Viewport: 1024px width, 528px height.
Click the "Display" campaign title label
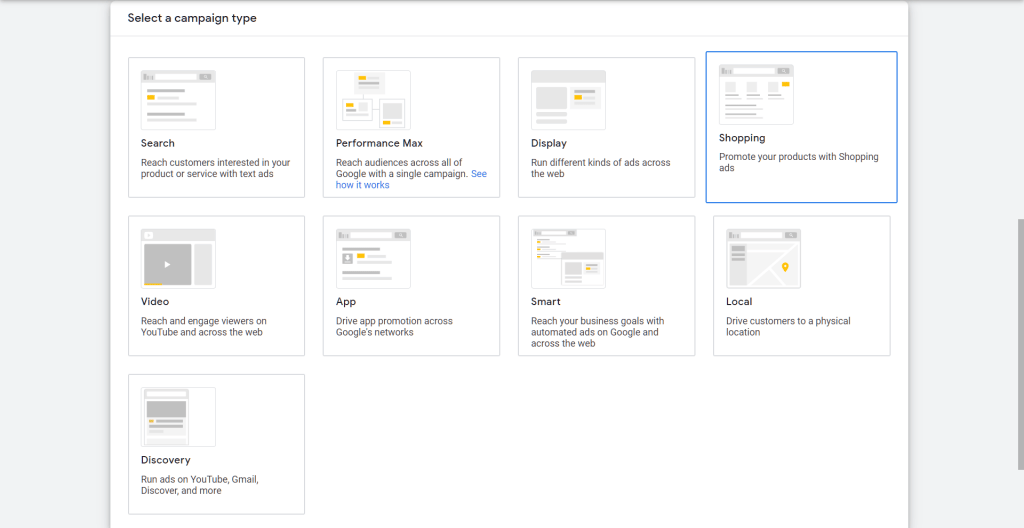click(x=549, y=143)
